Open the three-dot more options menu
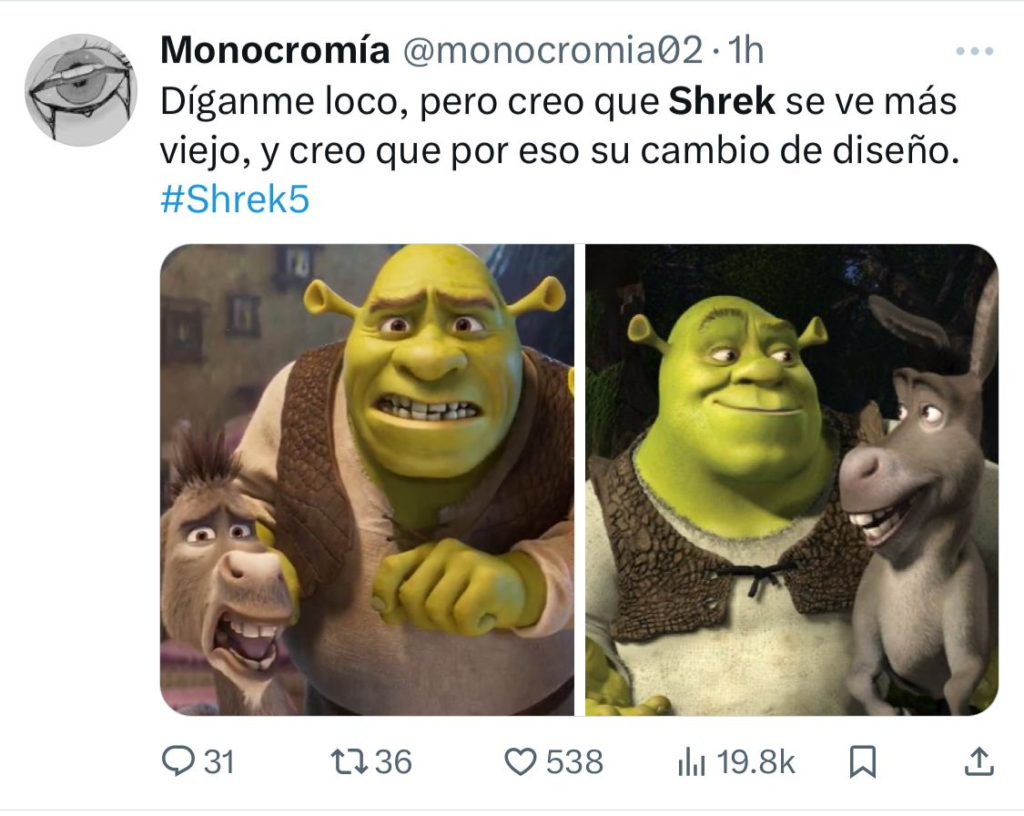 (x=974, y=51)
